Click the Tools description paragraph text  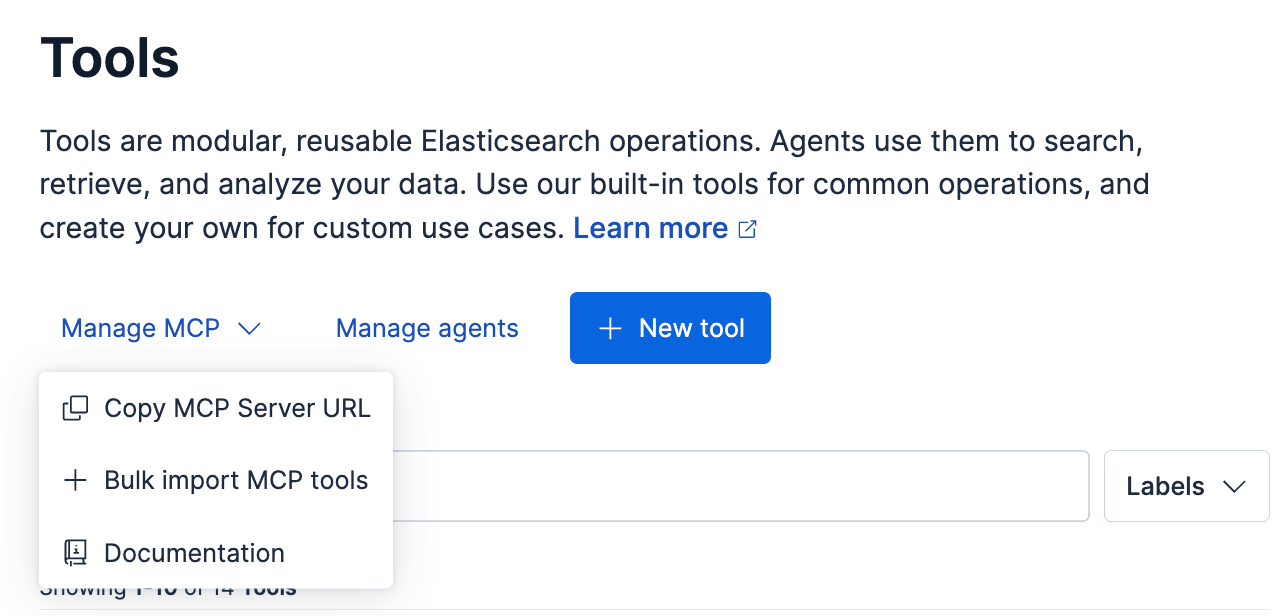coord(595,184)
